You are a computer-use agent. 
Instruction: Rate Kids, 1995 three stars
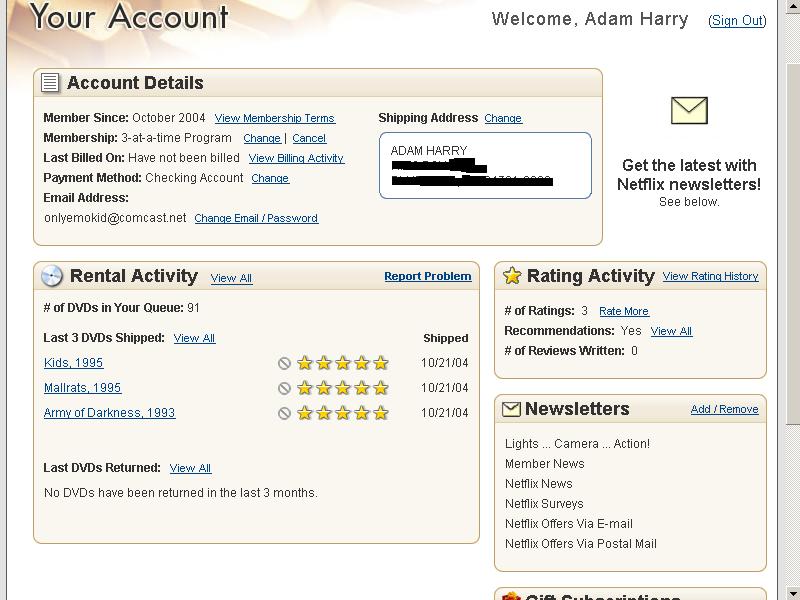[x=342, y=363]
